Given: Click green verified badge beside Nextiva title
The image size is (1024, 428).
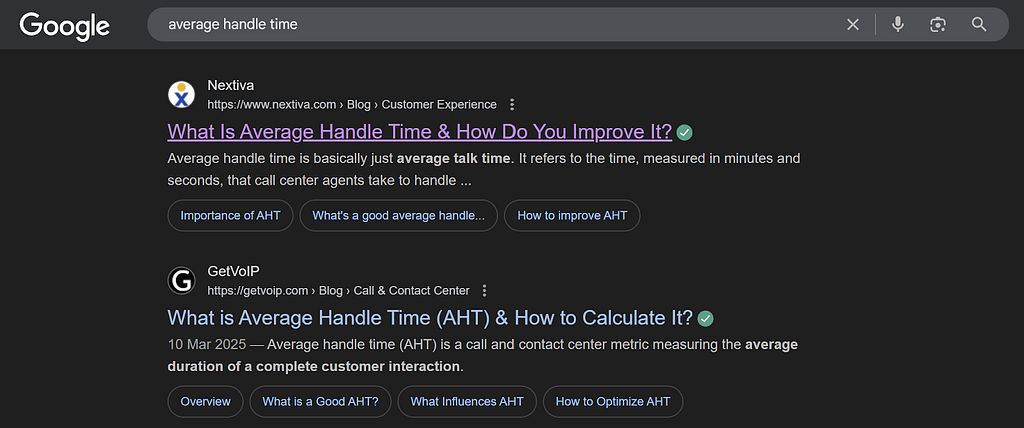Looking at the screenshot, I should [x=685, y=133].
